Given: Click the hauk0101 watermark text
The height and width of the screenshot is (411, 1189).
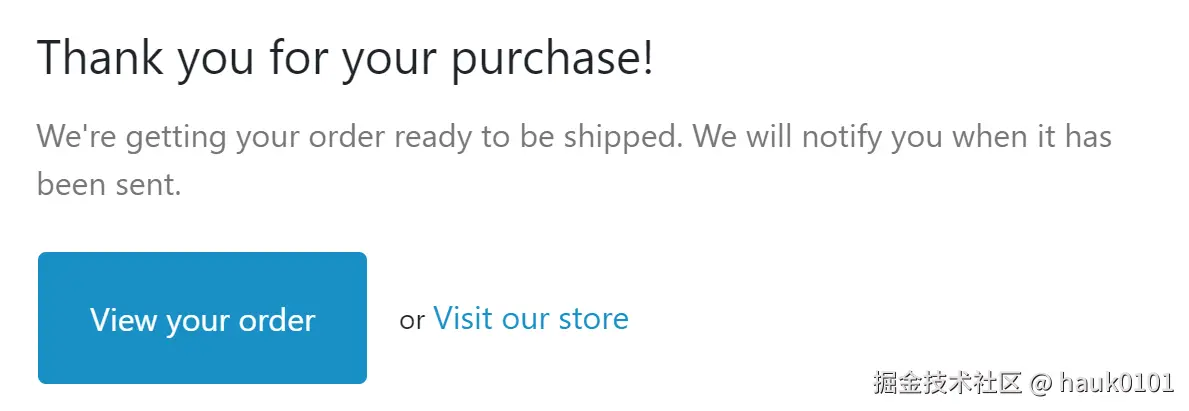Looking at the screenshot, I should [x=1116, y=382].
